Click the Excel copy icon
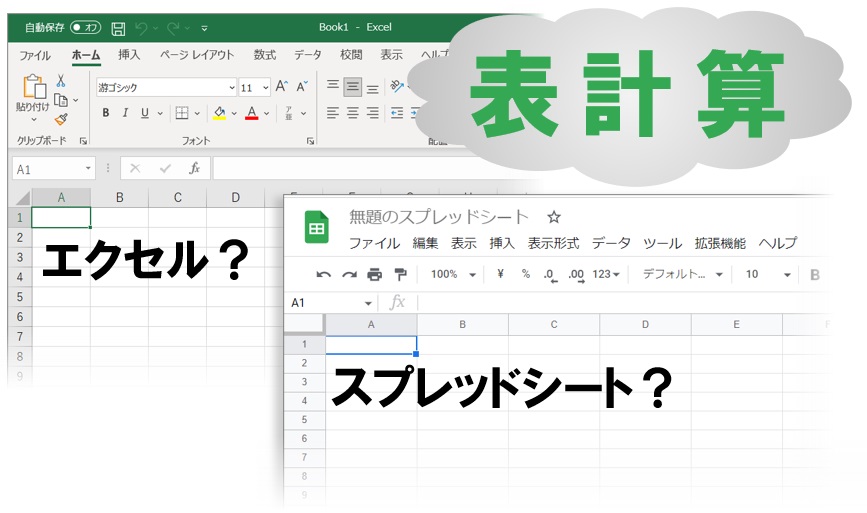Image resolution: width=867 pixels, height=513 pixels. pos(61,100)
